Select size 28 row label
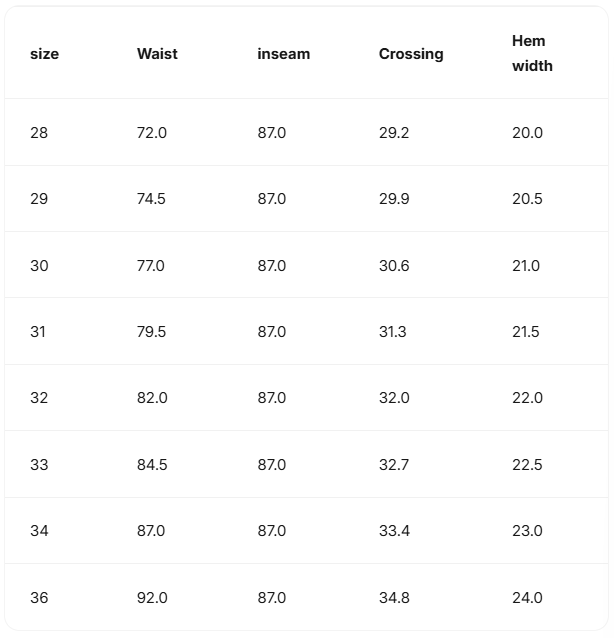The height and width of the screenshot is (638, 614). coord(39,133)
